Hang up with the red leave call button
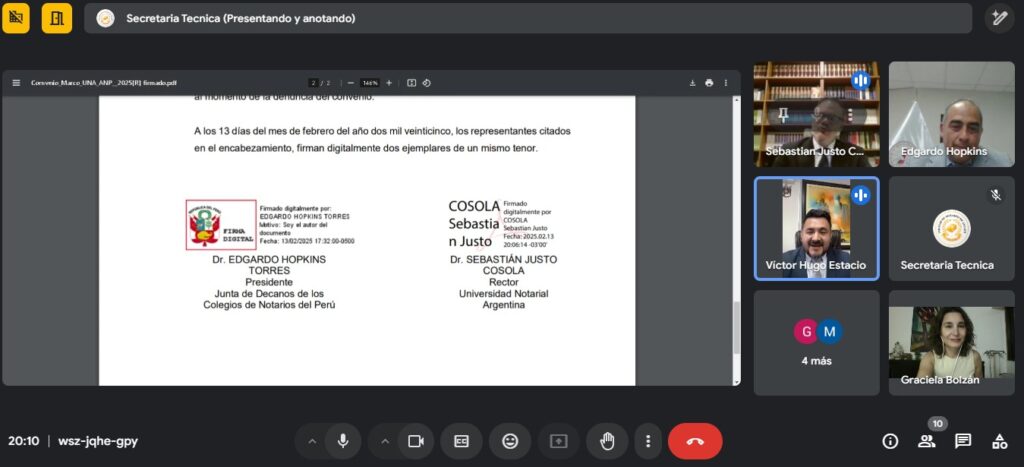This screenshot has height=467, width=1024. [x=695, y=441]
